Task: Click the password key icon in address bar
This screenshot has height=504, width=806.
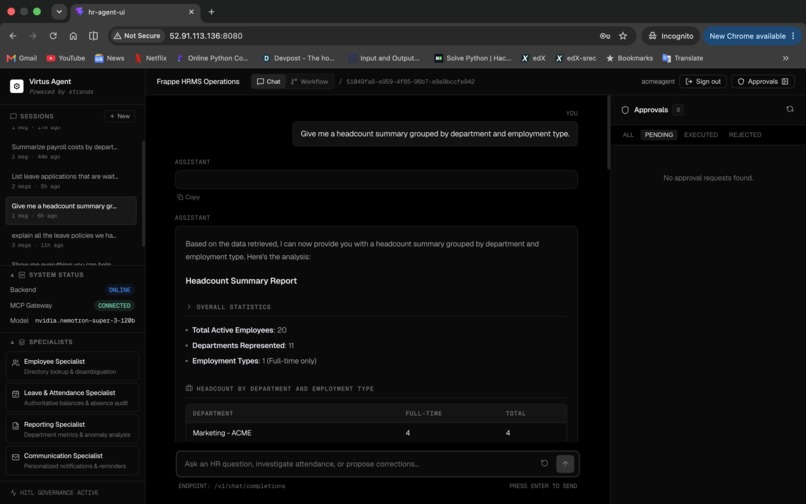Action: [604, 36]
